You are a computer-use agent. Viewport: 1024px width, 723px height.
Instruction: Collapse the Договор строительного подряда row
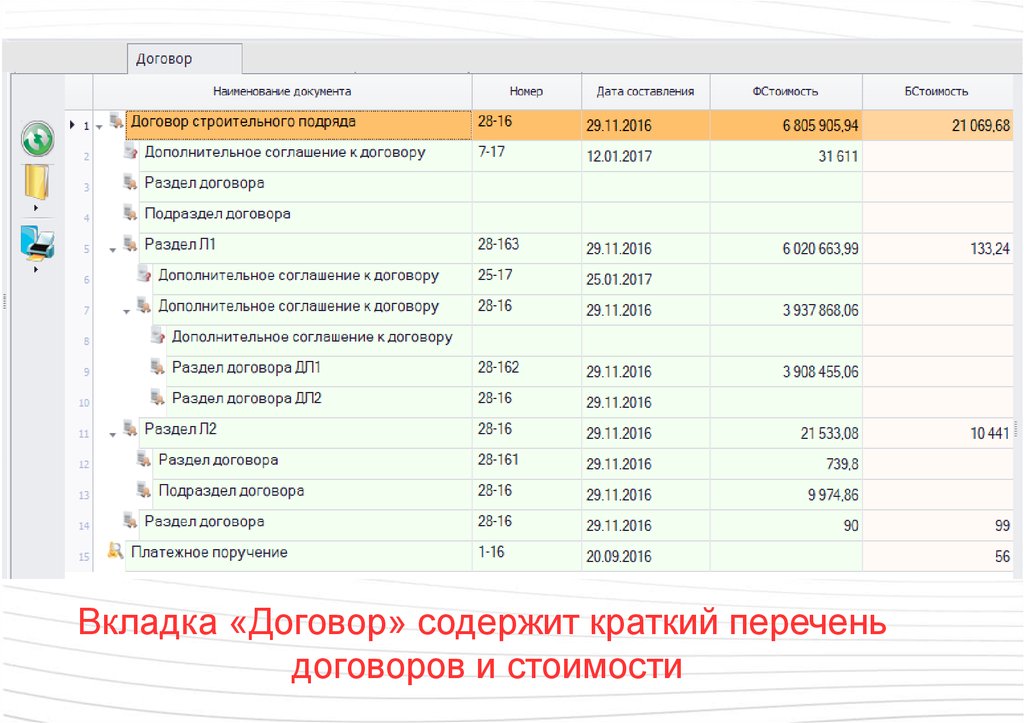point(99,127)
